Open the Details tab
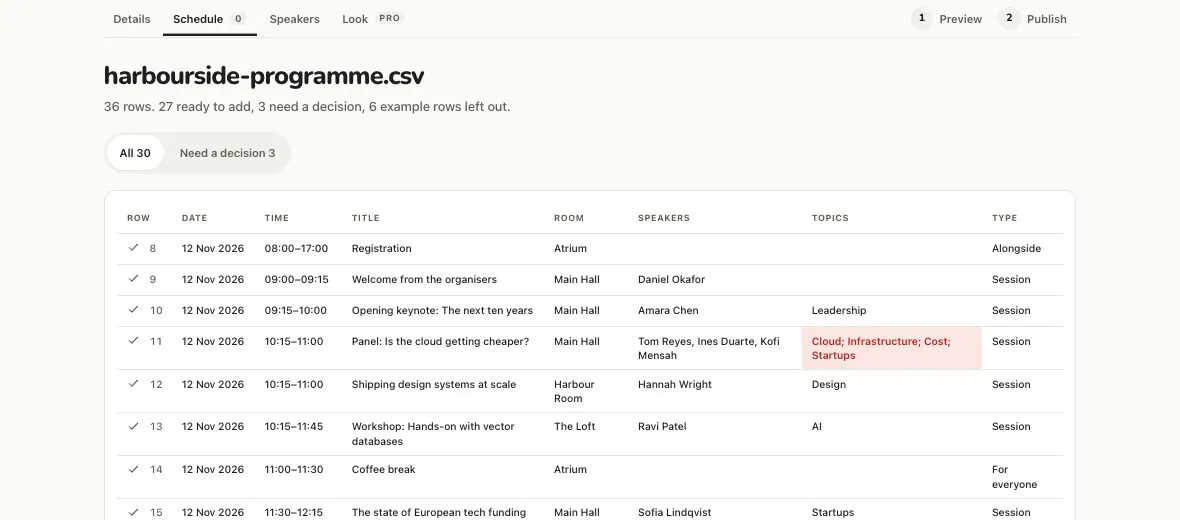This screenshot has width=1180, height=520. [132, 19]
